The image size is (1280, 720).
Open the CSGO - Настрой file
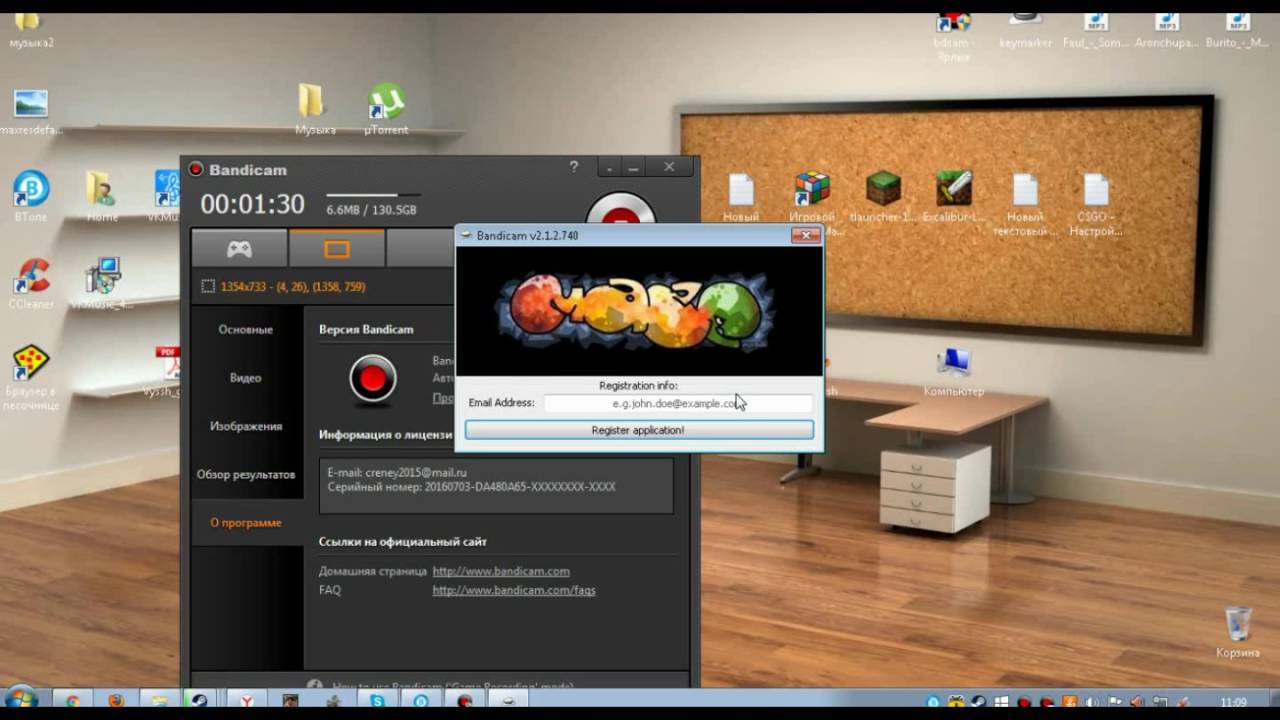[x=1096, y=204]
